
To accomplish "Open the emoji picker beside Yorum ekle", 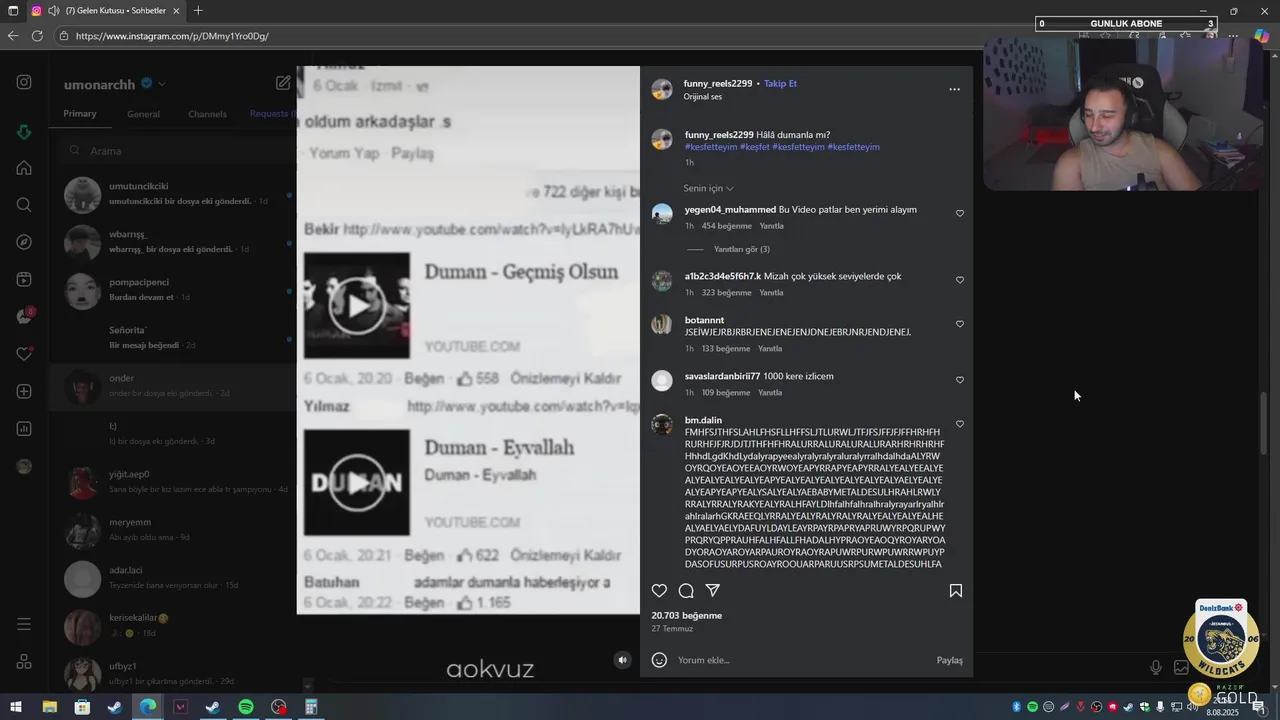I will [659, 660].
